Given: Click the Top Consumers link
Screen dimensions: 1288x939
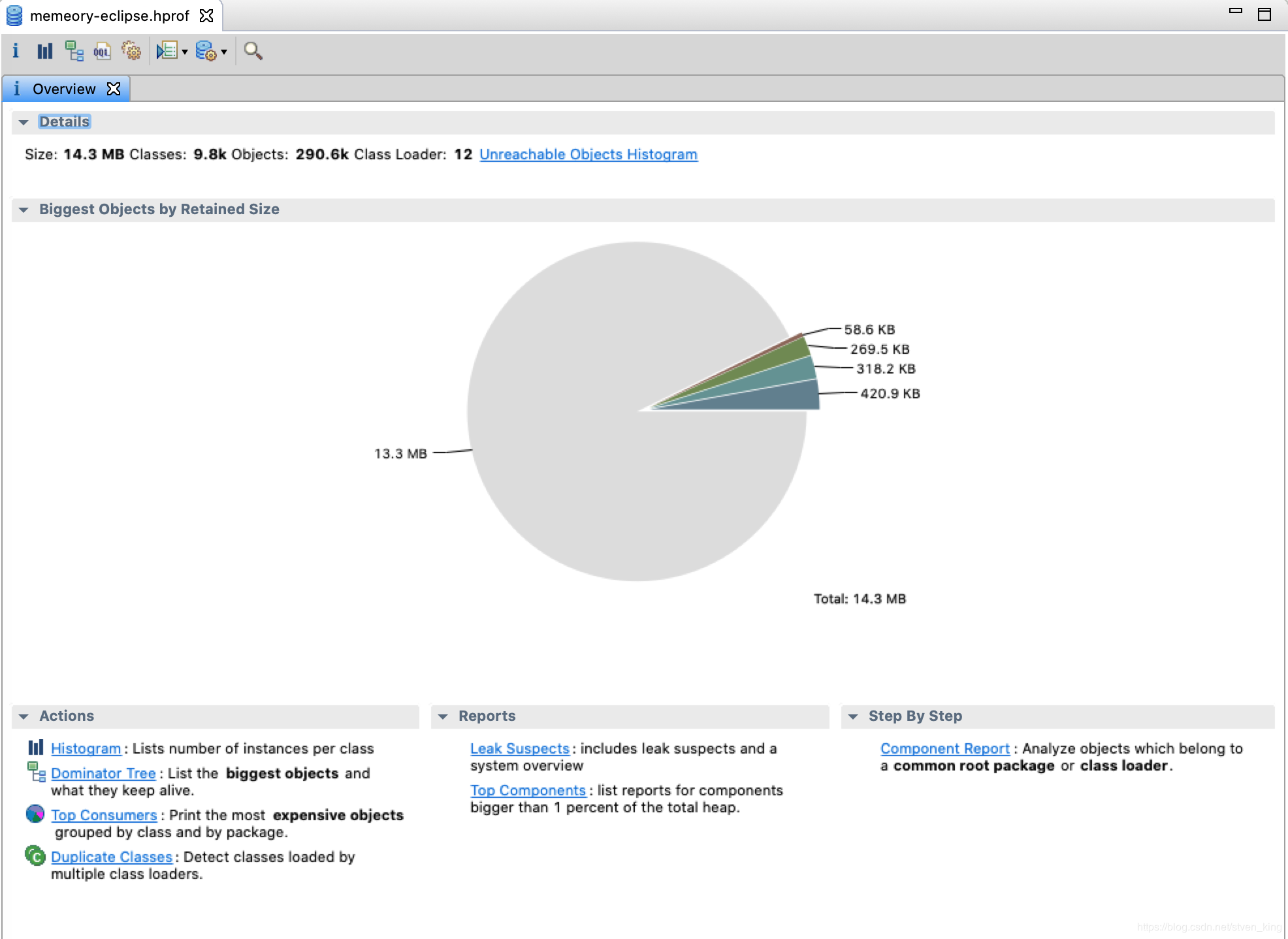Looking at the screenshot, I should [x=104, y=816].
